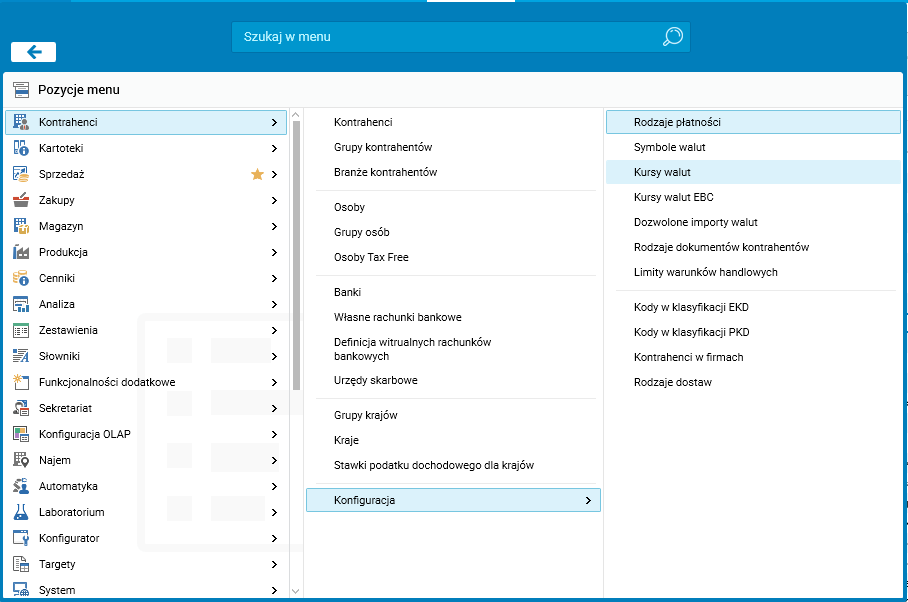Click the Konfiguracja OLAP icon

coord(21,434)
